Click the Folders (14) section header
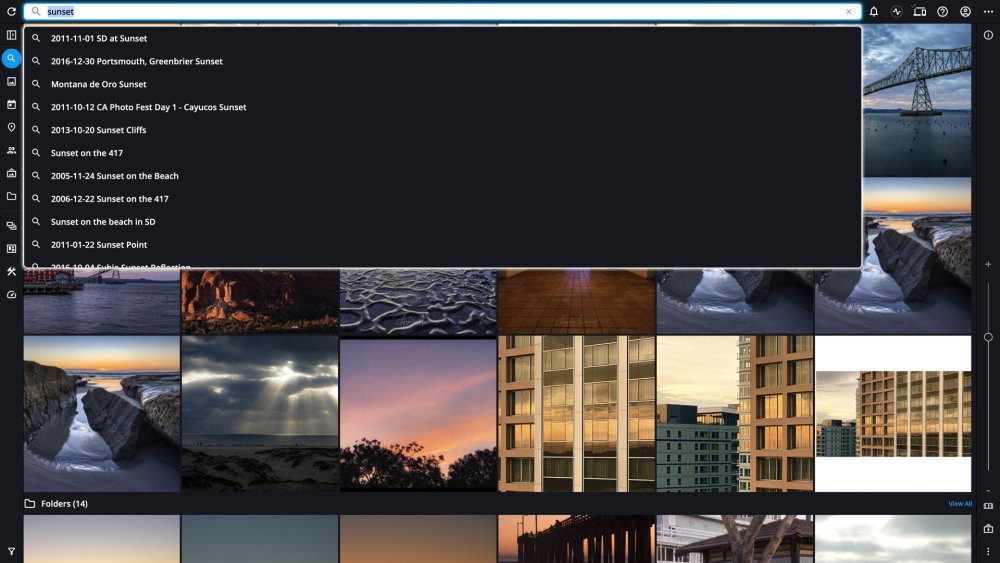This screenshot has width=1000, height=563. click(x=64, y=504)
